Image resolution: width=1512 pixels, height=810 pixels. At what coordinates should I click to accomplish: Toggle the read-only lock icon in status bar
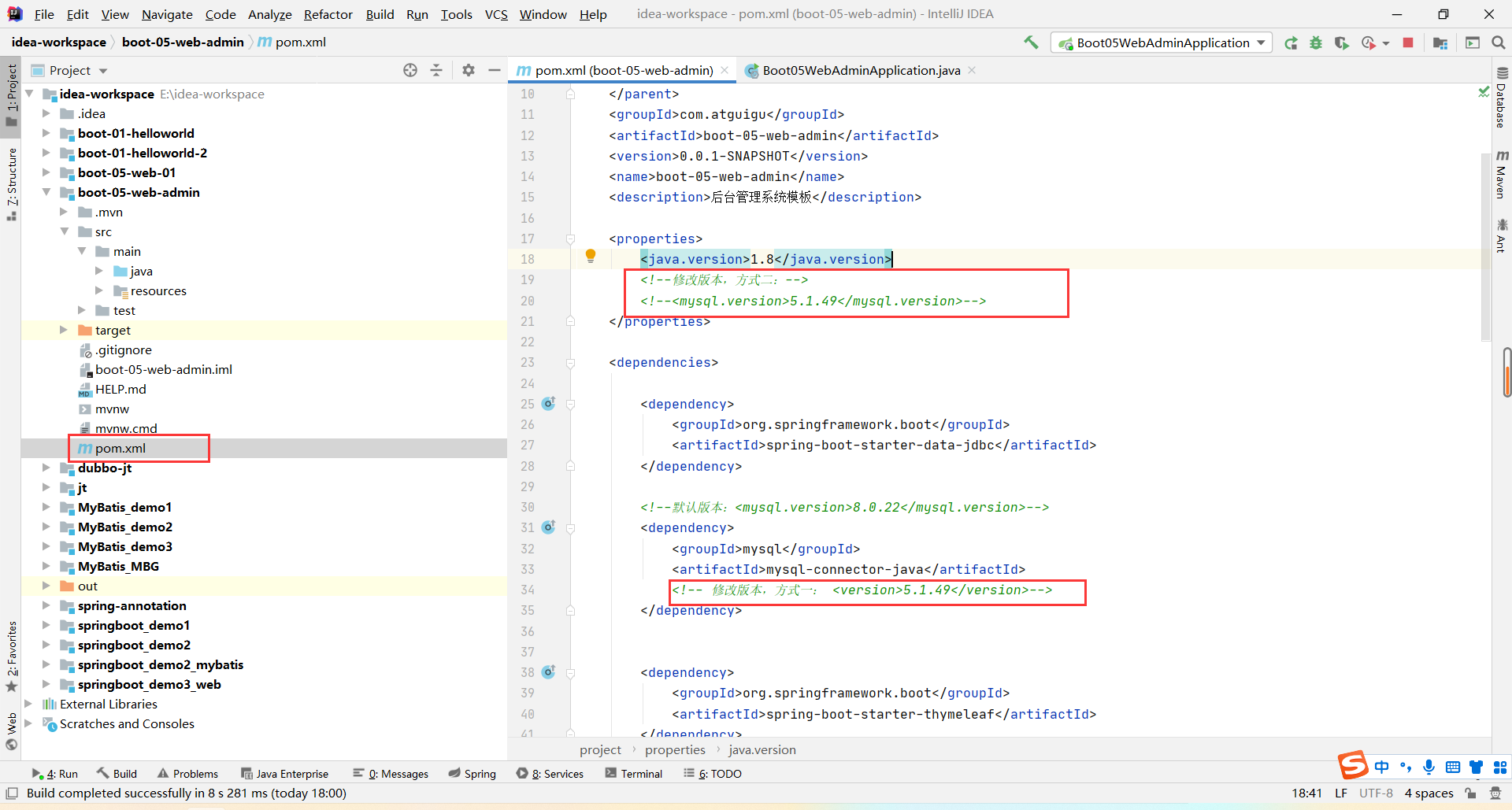point(1470,793)
